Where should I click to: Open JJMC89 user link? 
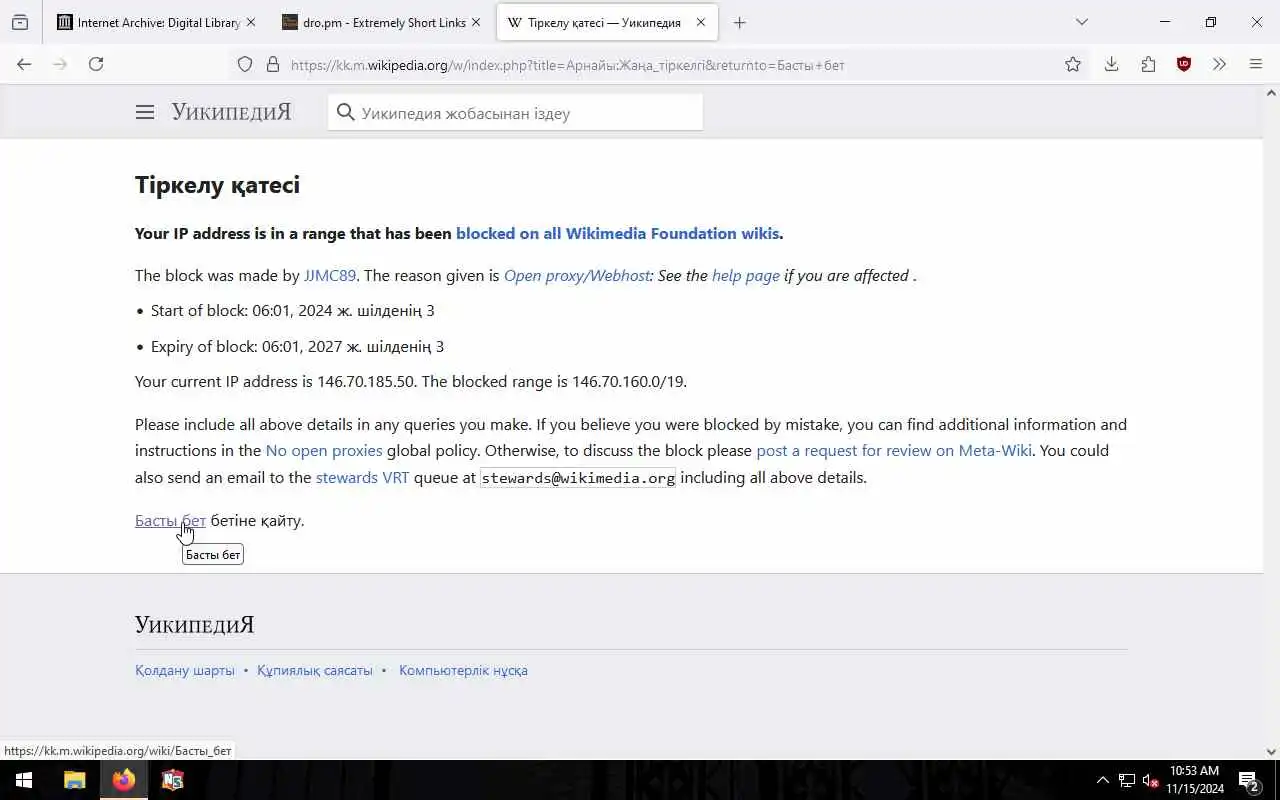330,275
